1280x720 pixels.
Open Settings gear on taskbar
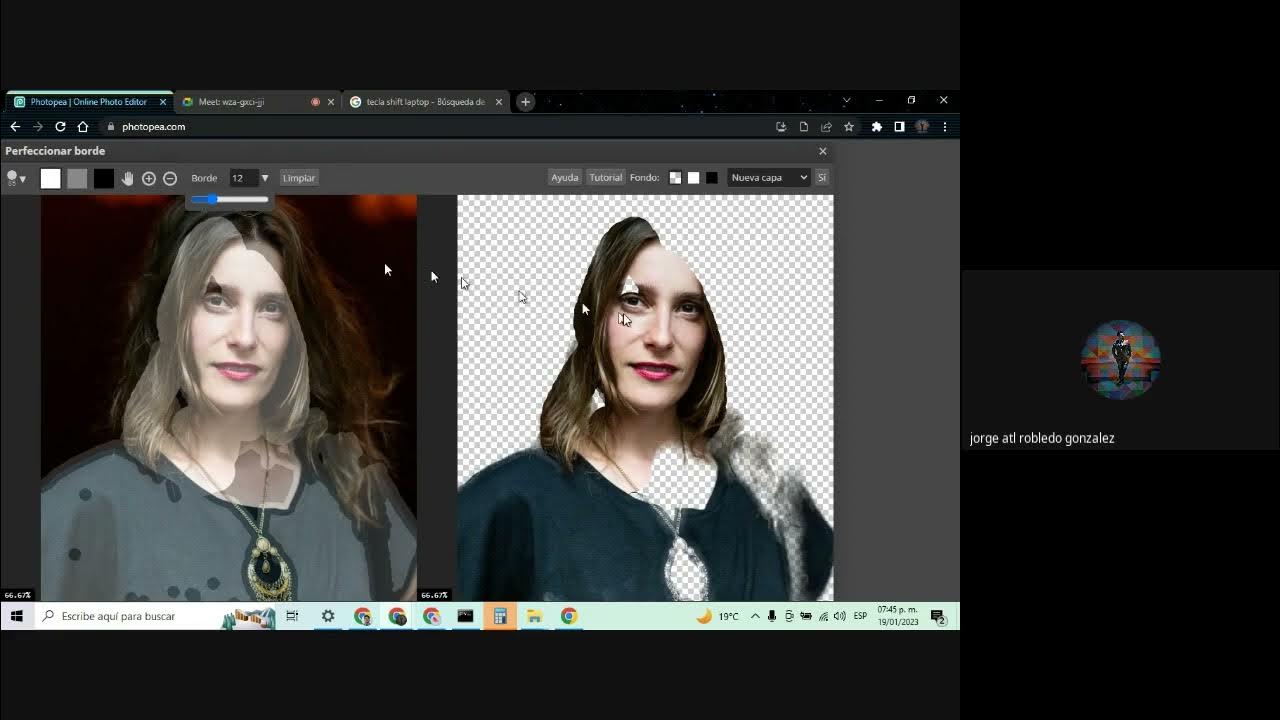point(328,616)
